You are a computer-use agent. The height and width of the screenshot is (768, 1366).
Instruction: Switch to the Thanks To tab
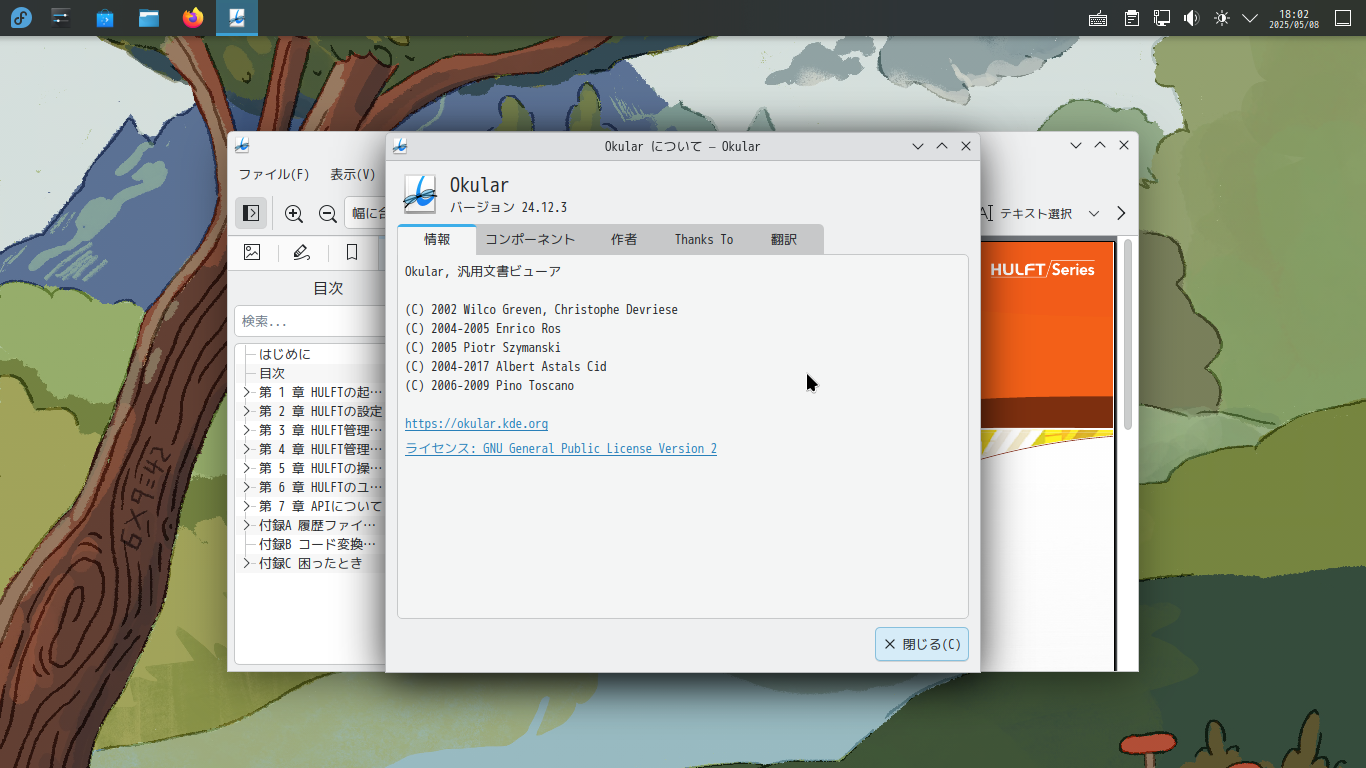tap(703, 240)
